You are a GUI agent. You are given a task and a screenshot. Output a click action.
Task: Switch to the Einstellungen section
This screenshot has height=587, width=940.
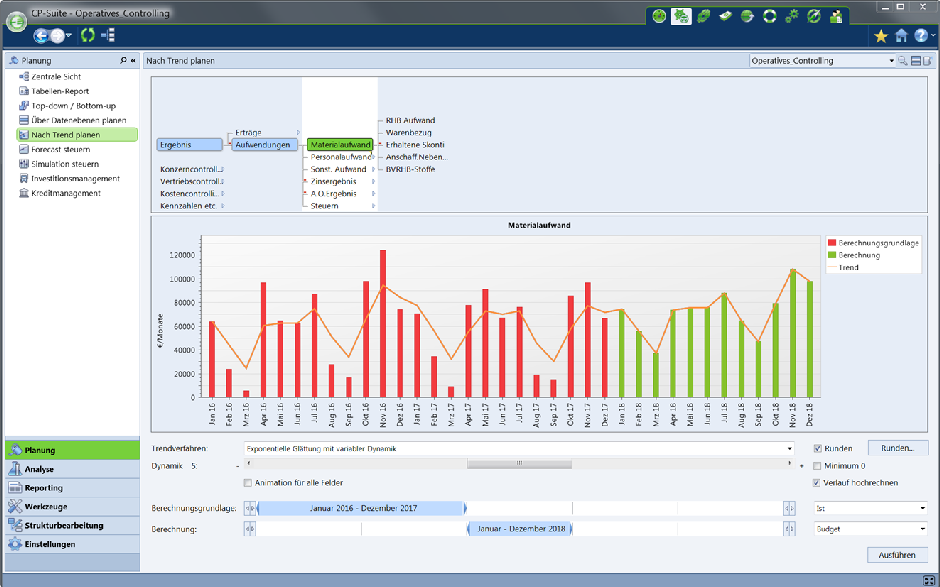point(73,544)
